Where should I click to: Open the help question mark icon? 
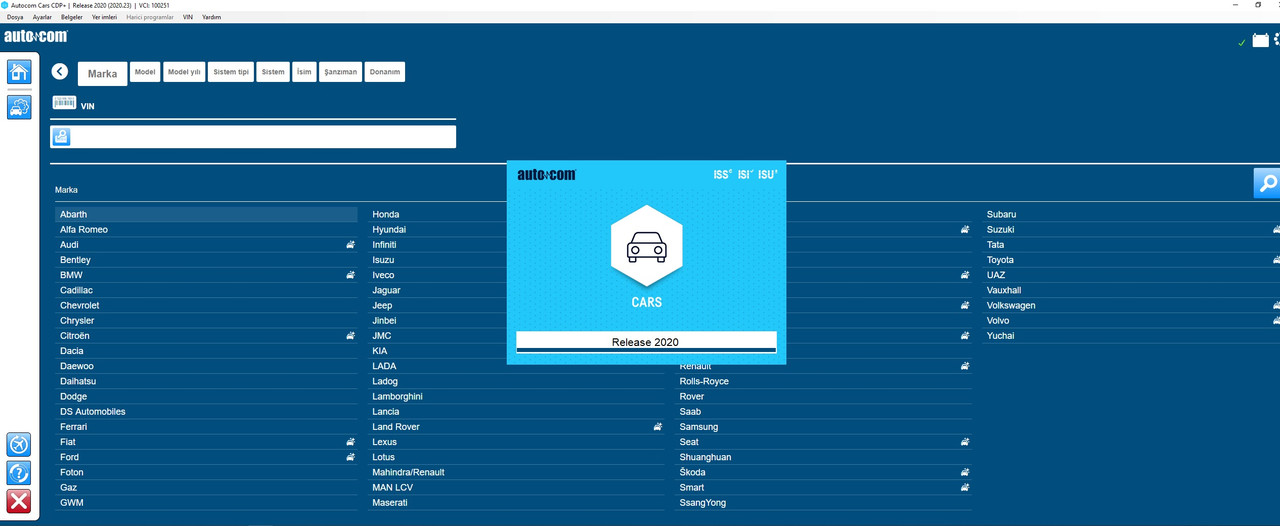[19, 473]
